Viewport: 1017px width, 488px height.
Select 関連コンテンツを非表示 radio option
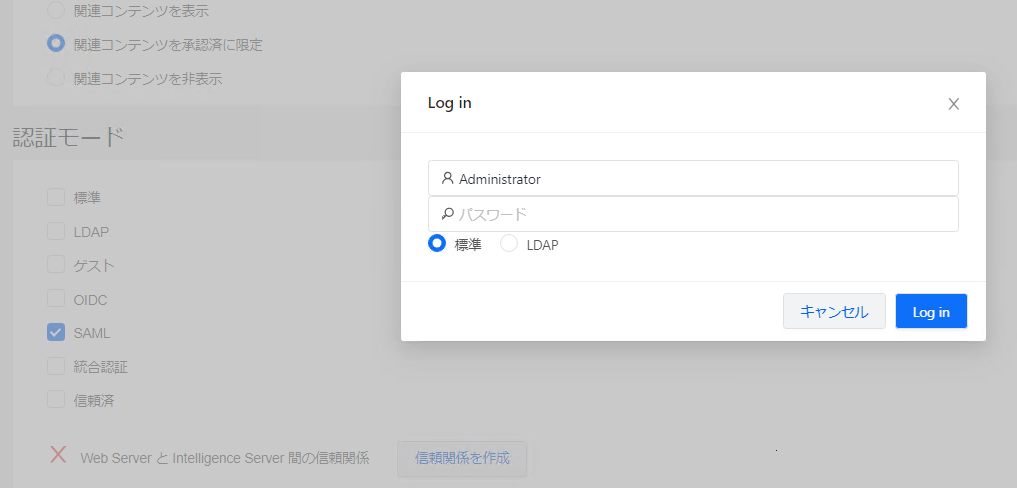(56, 79)
